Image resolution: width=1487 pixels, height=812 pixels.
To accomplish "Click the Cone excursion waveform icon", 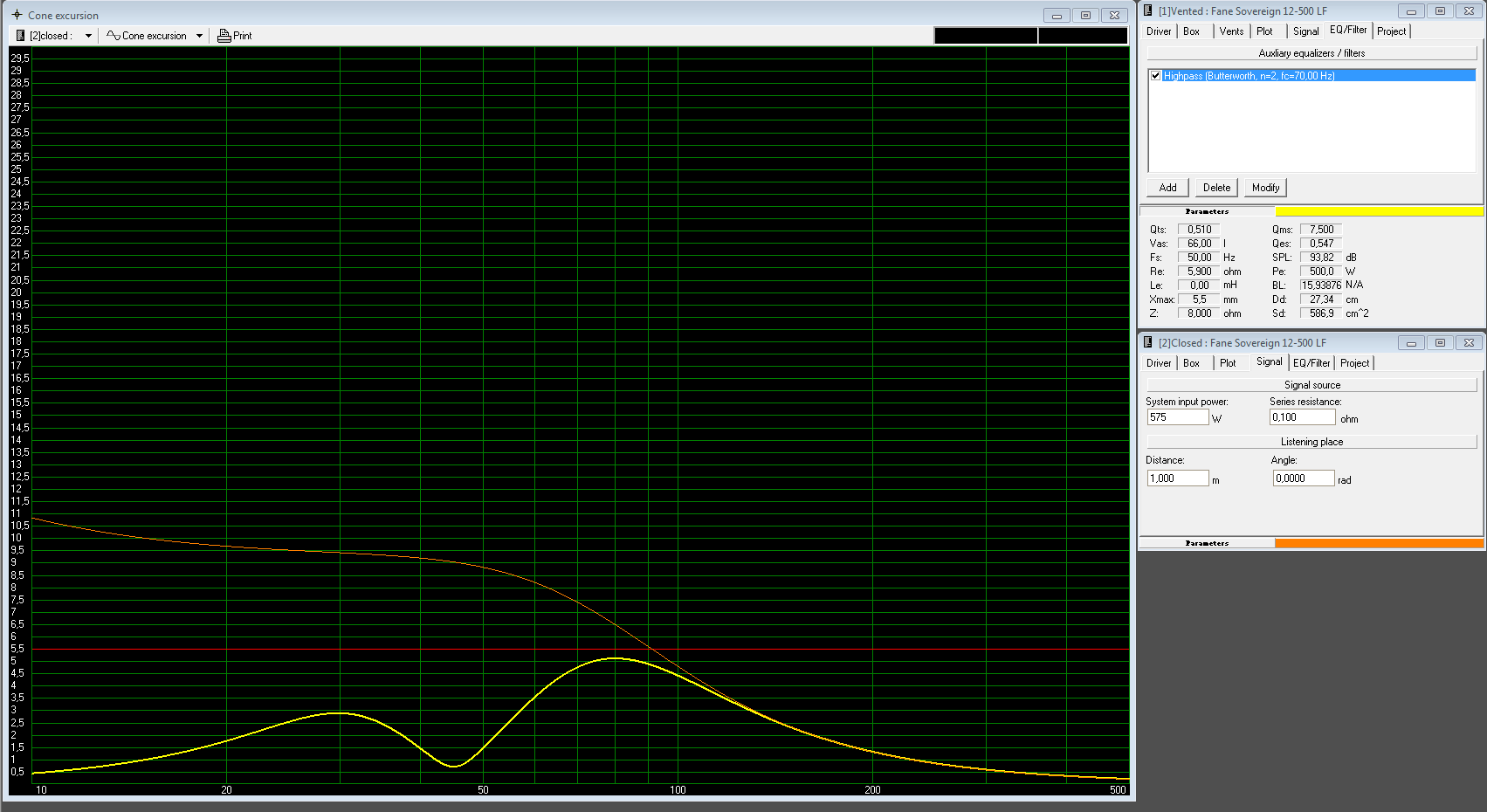I will [113, 36].
